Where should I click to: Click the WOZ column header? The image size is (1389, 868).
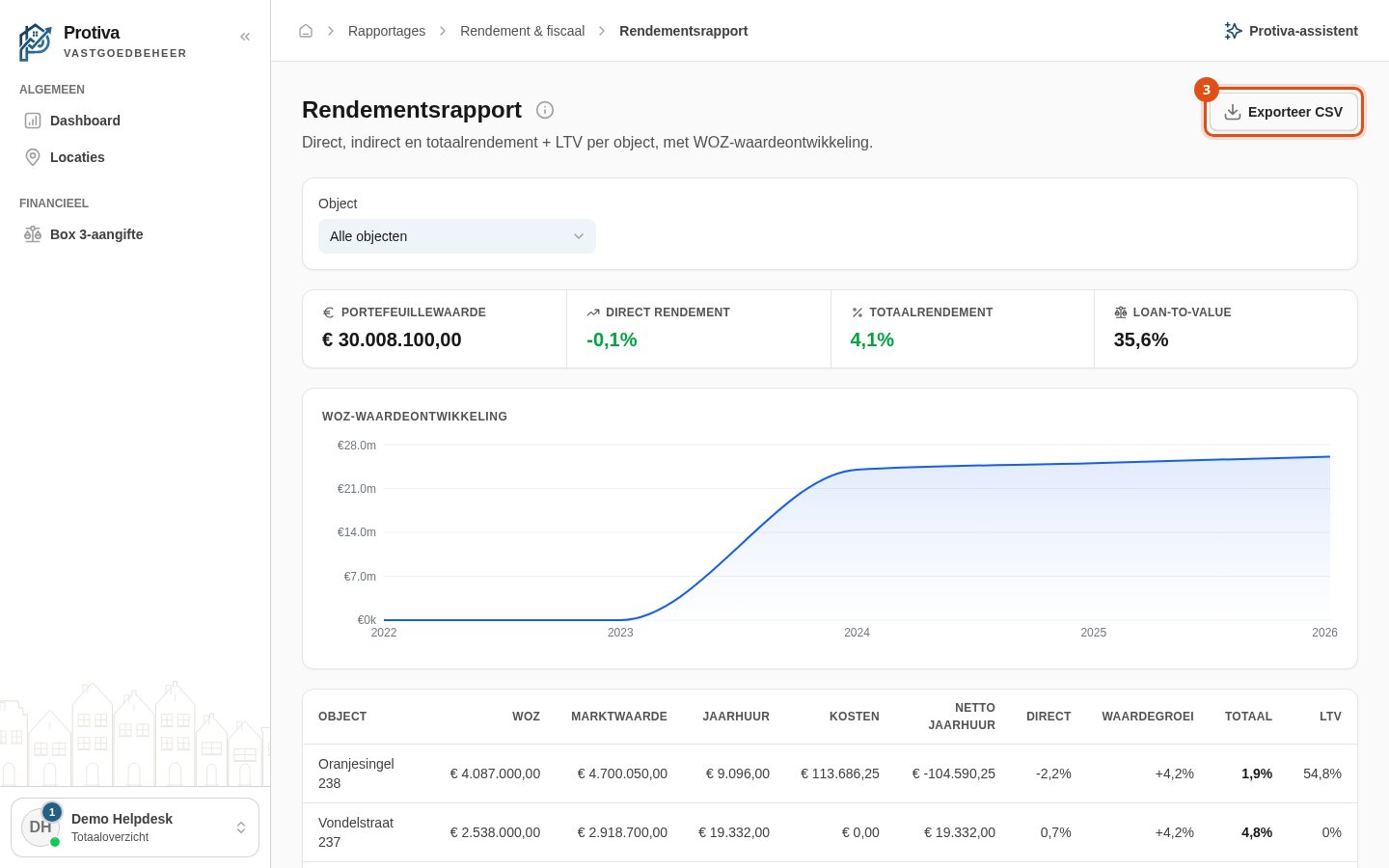(526, 717)
